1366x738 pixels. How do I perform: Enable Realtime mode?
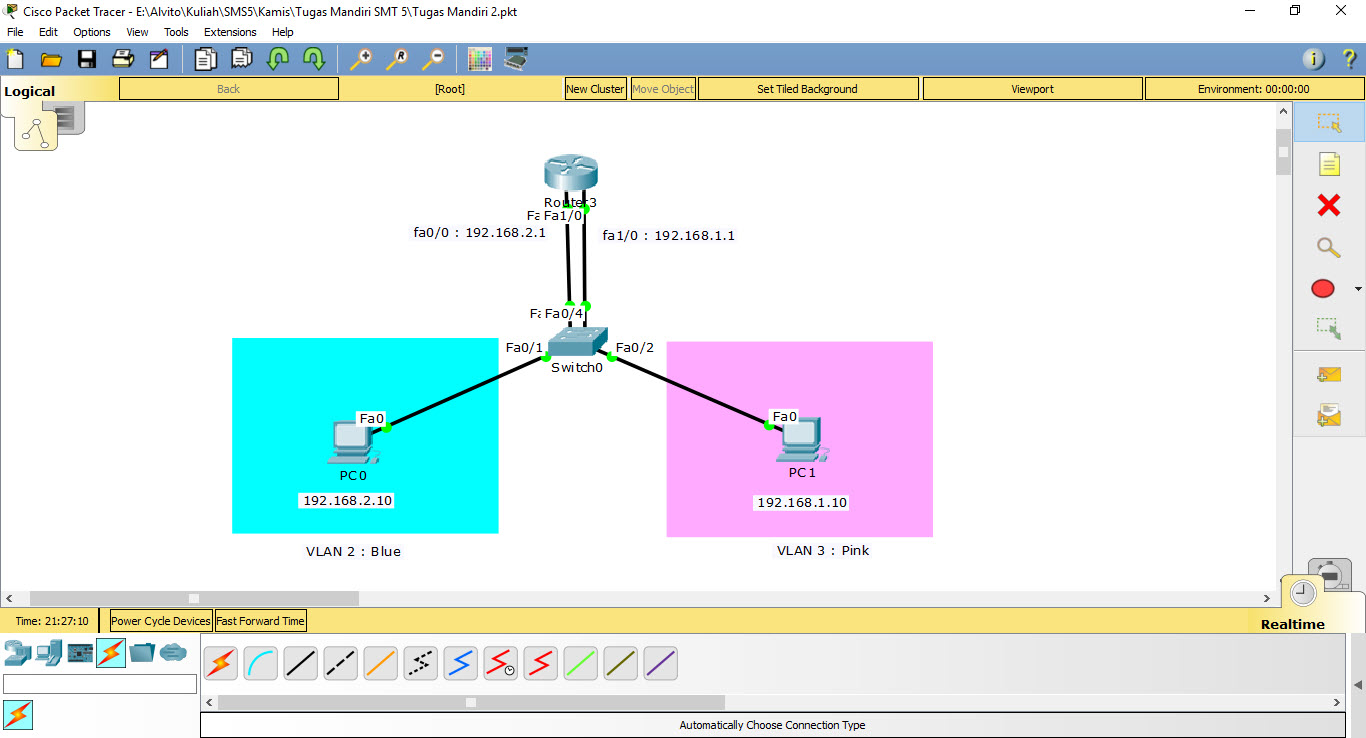[x=1302, y=592]
